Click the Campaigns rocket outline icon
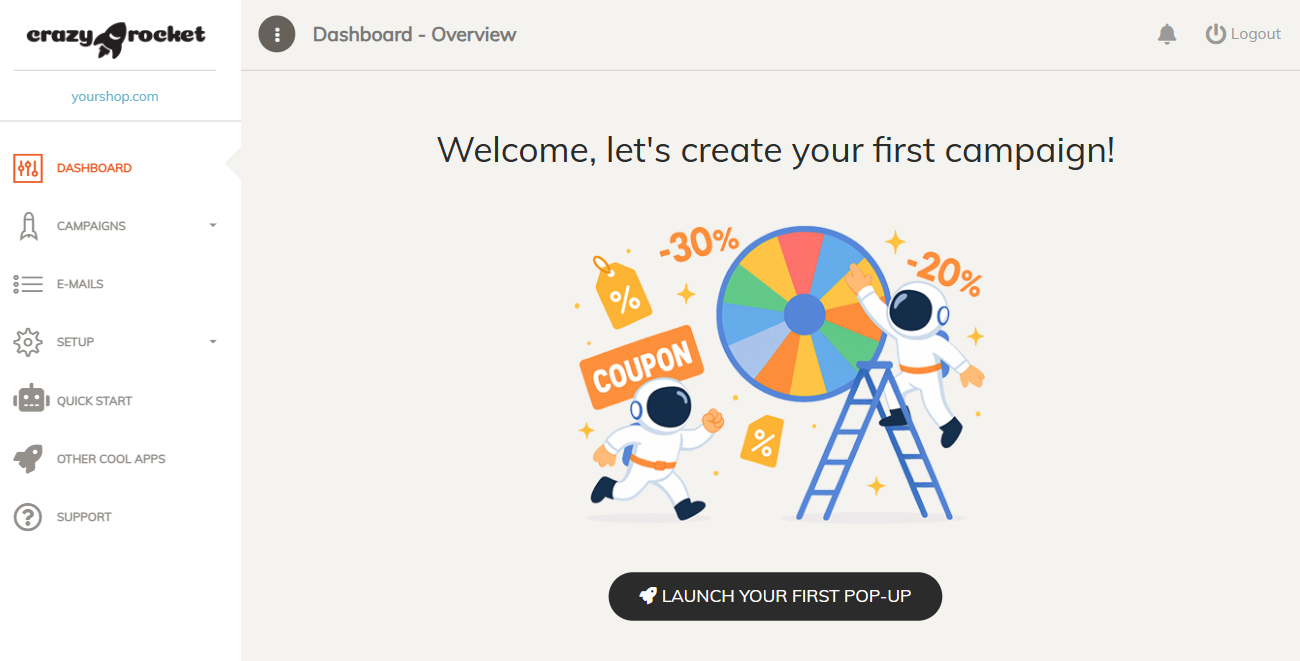The image size is (1300, 661). [28, 226]
